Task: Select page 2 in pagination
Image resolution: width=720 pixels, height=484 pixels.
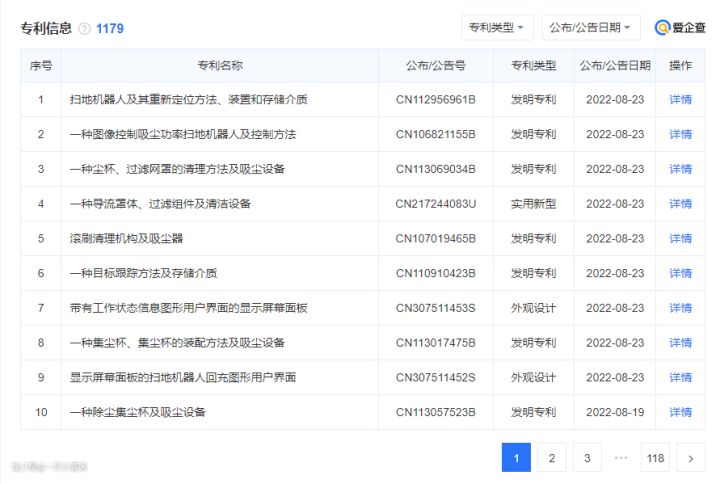Action: pyautogui.click(x=551, y=458)
